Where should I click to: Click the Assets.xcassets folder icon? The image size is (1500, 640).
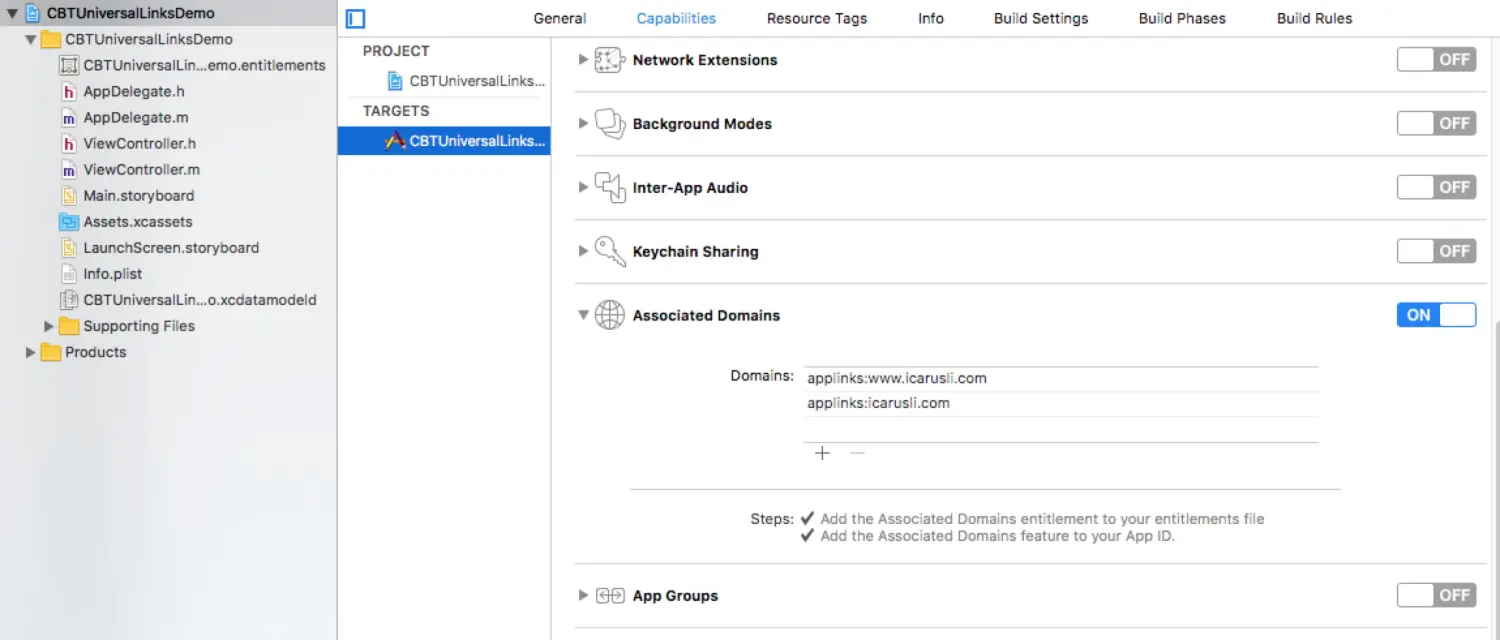point(69,222)
